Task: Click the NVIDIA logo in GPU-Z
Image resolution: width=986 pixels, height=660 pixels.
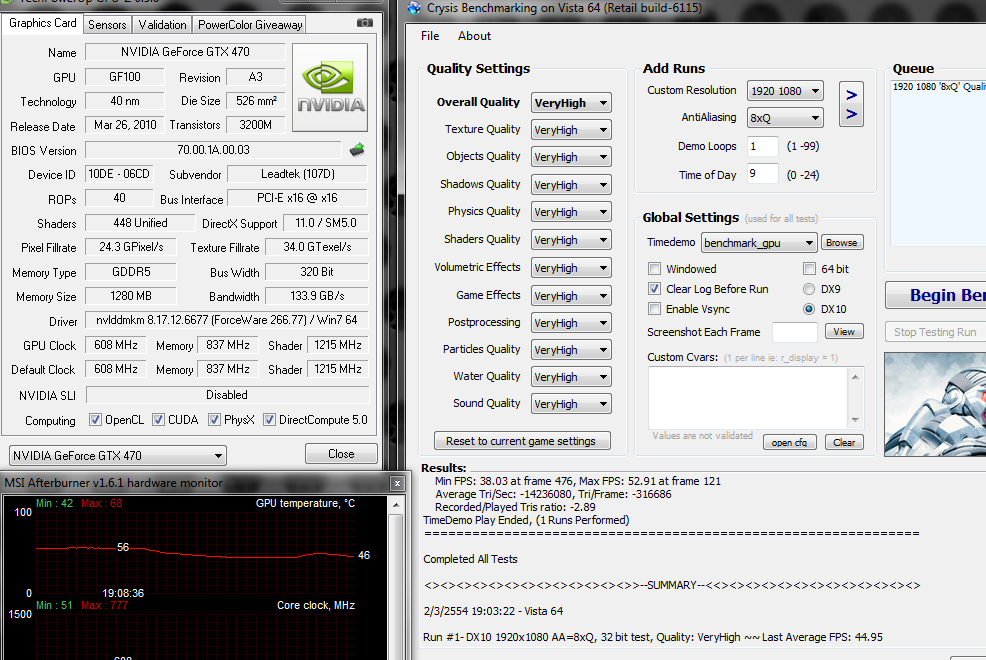Action: 330,87
